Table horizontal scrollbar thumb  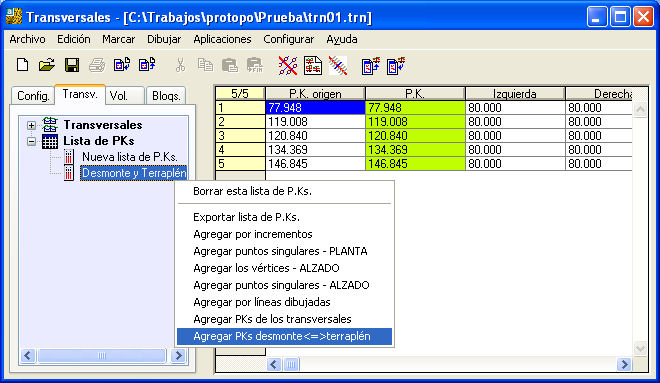[x=291, y=364]
